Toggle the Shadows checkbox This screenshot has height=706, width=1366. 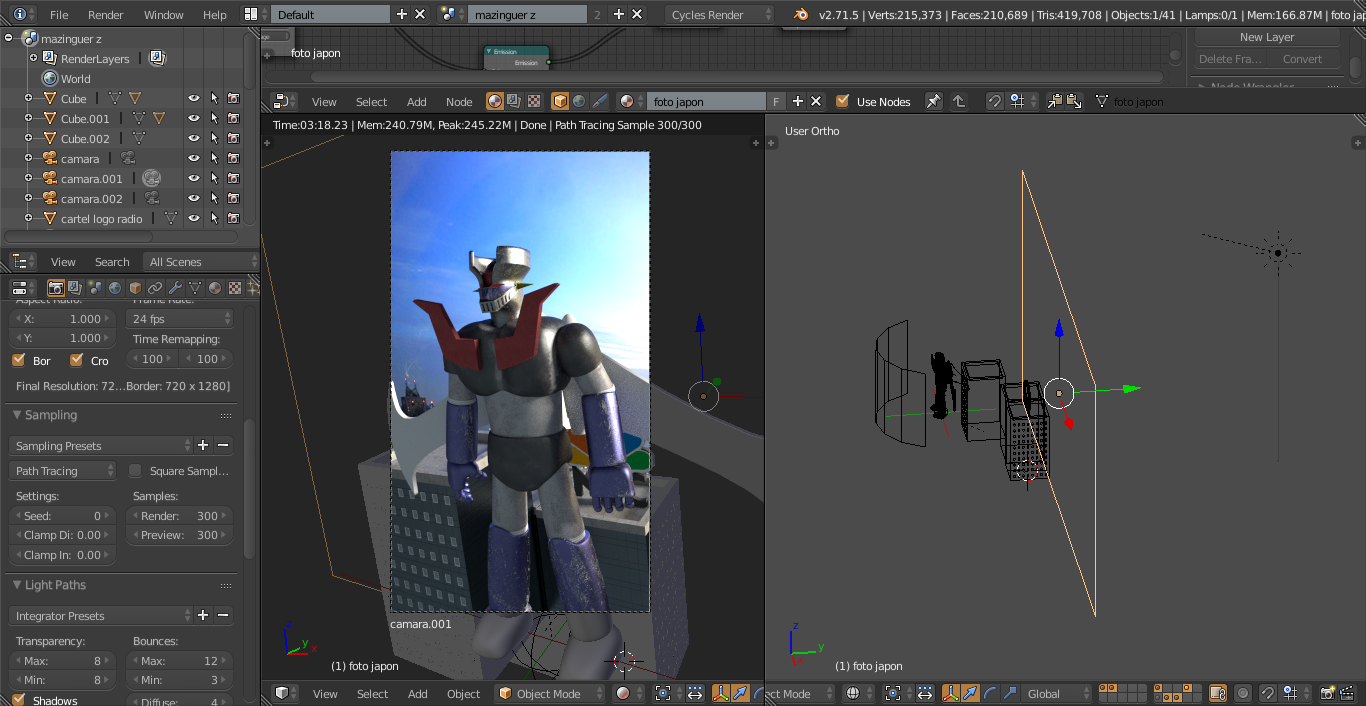18,700
